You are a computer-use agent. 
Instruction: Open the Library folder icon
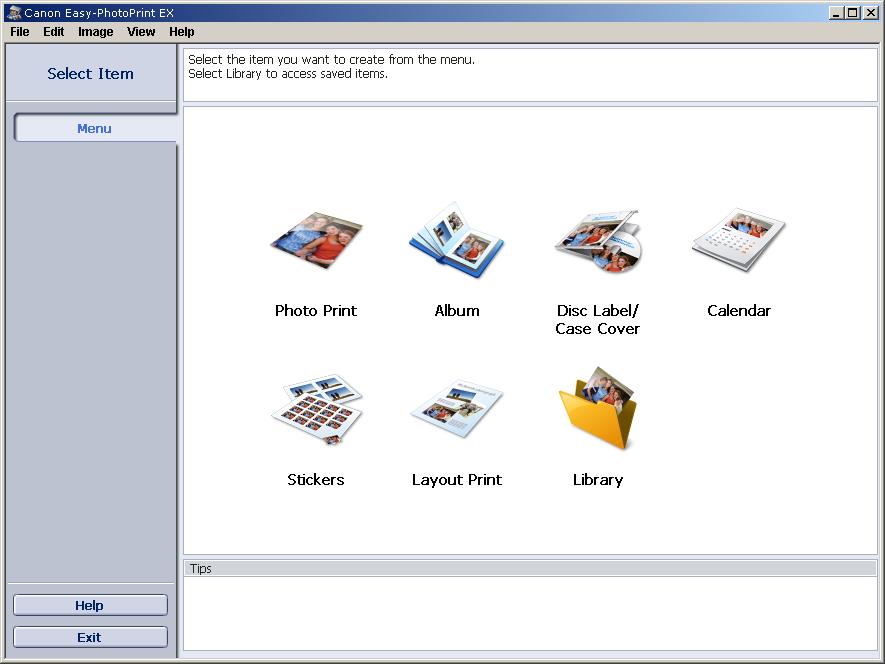coord(598,408)
